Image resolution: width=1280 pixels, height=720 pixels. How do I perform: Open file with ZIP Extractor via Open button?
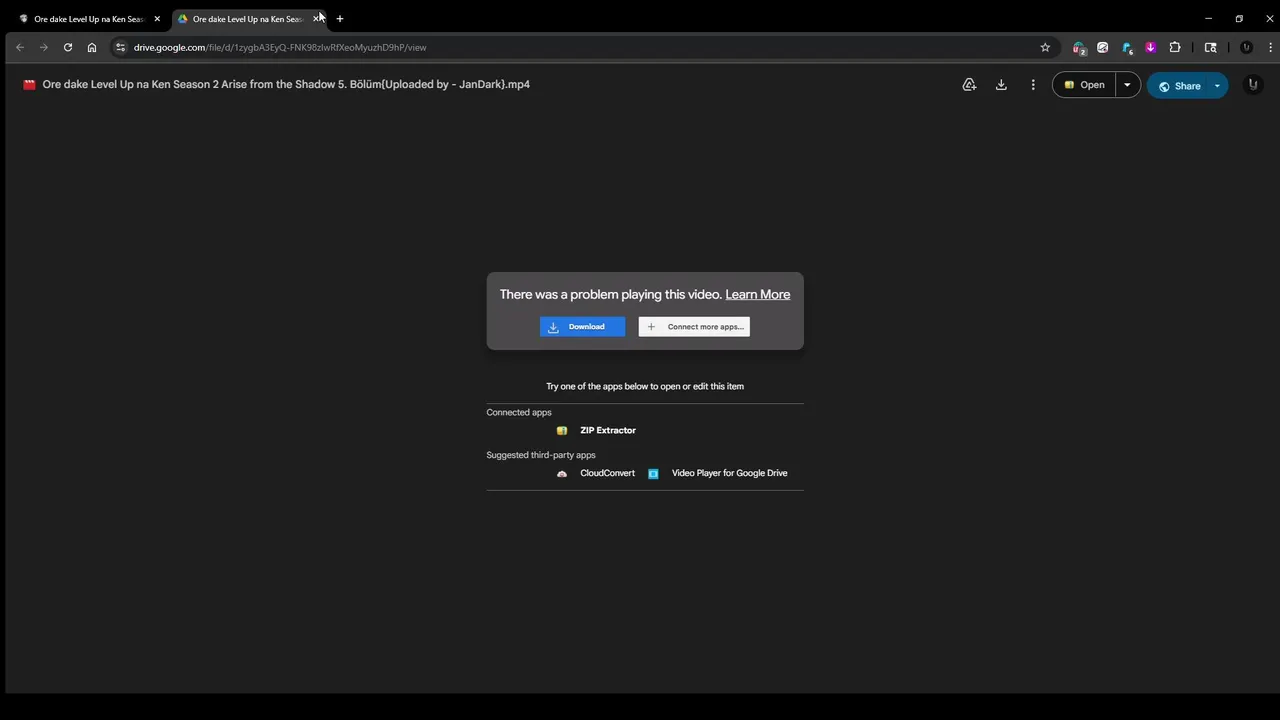tap(1084, 85)
